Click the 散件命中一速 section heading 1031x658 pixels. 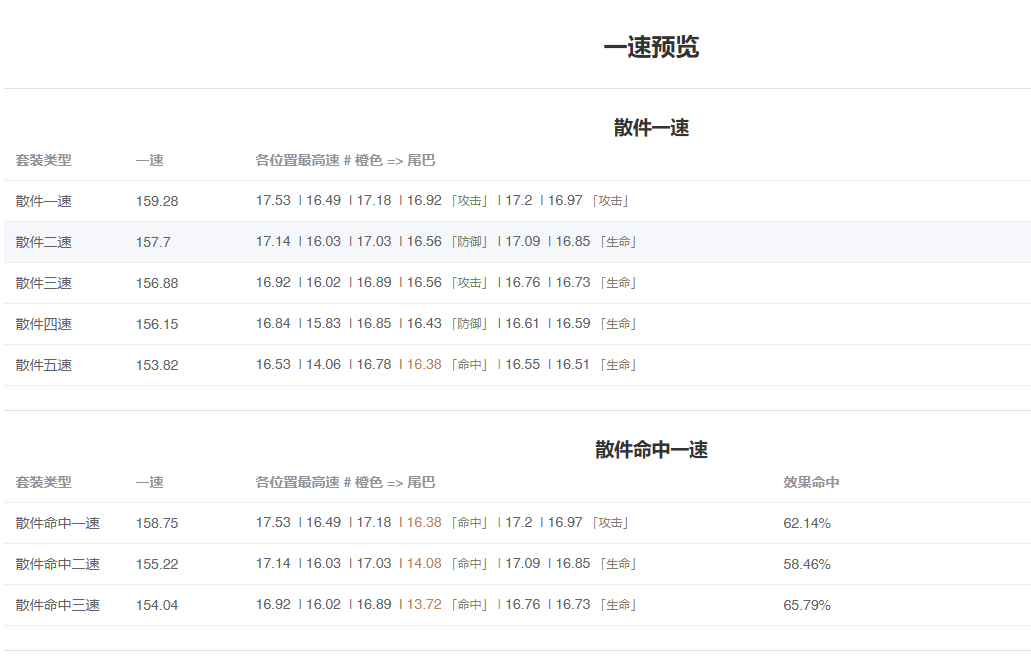click(x=652, y=450)
